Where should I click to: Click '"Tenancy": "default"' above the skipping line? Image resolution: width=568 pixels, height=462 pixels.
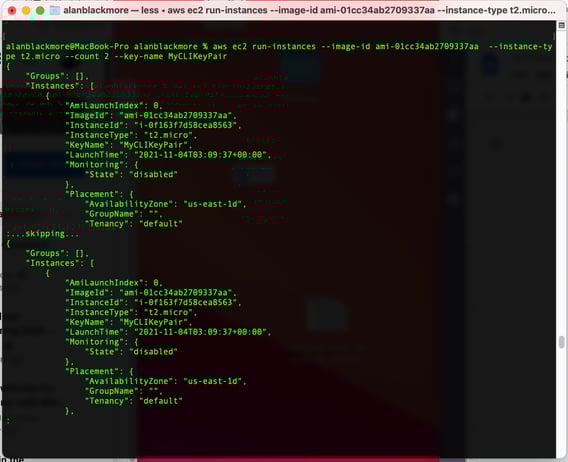[134, 224]
